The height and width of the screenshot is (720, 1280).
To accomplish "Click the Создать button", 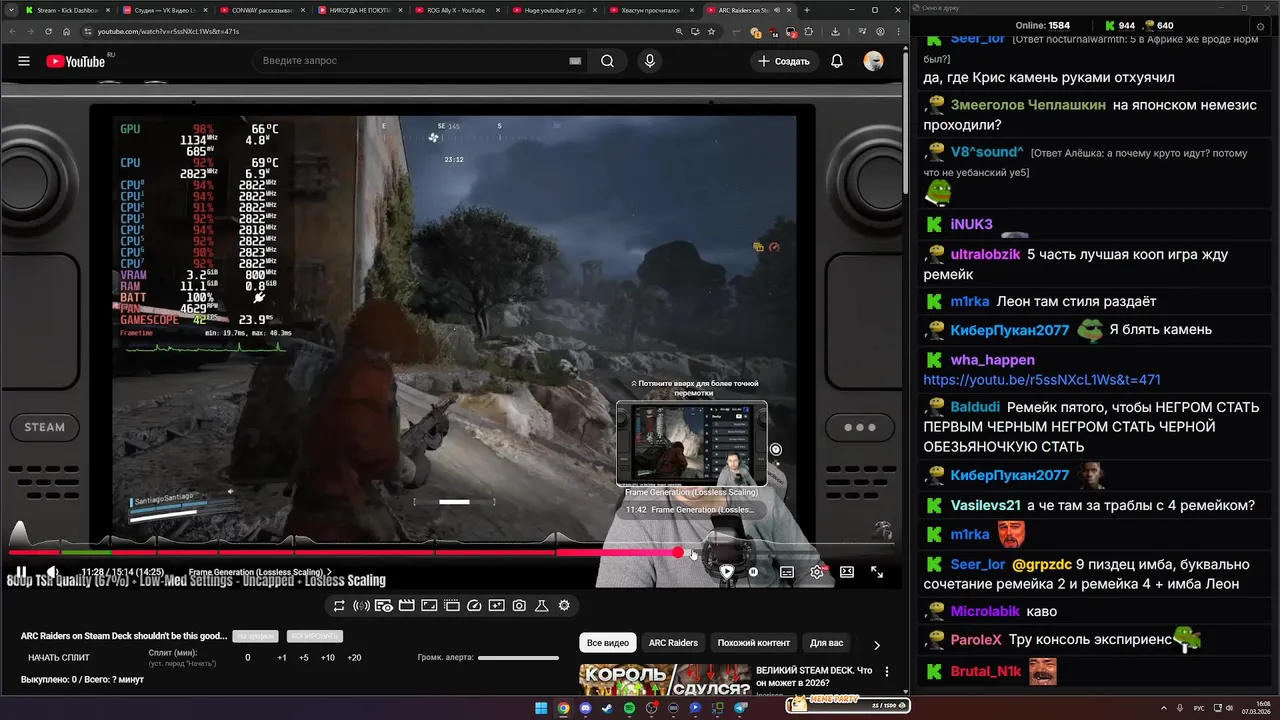I will click(783, 61).
